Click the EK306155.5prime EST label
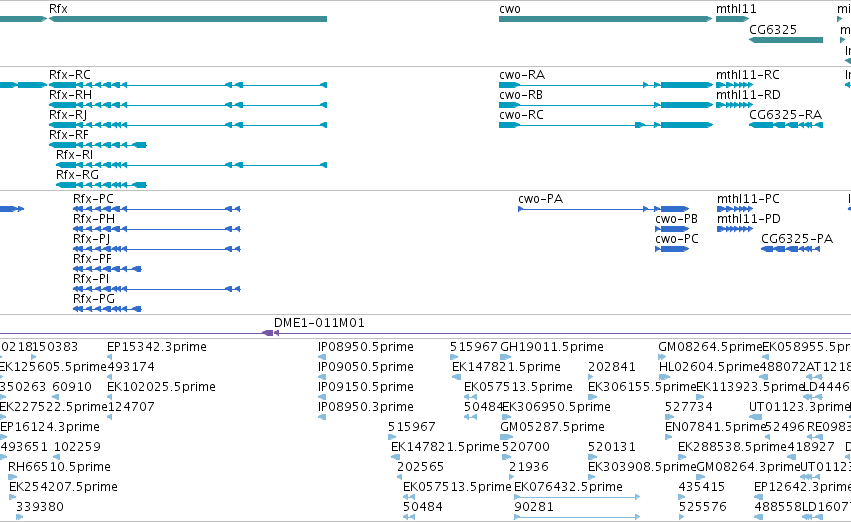851x522 pixels. point(642,387)
